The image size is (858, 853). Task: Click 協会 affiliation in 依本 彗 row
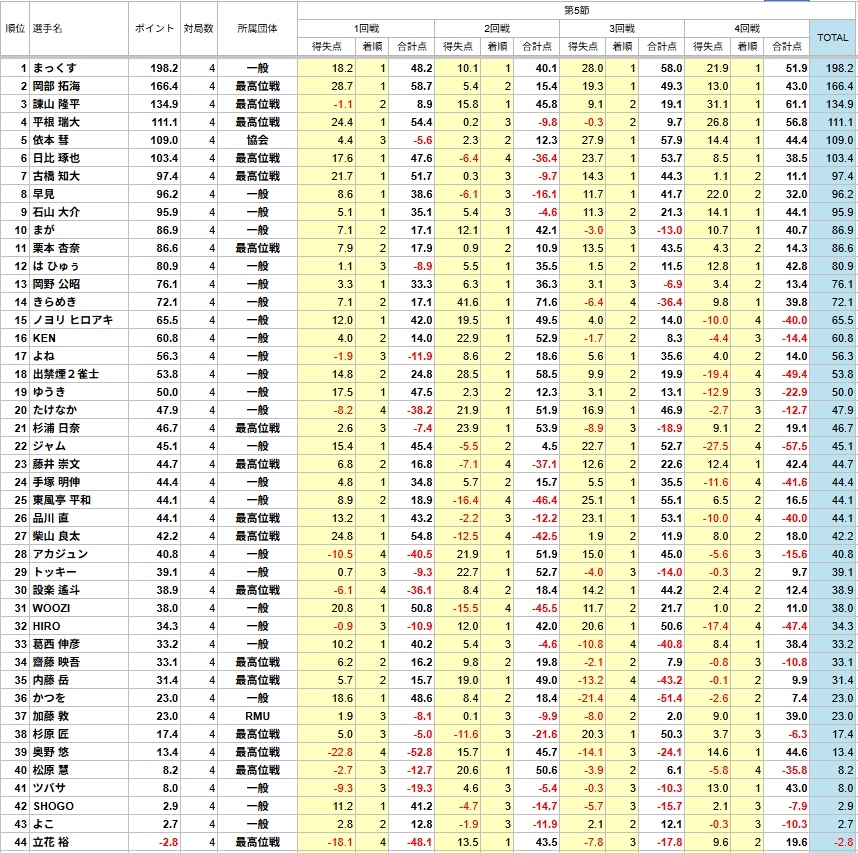coord(257,140)
